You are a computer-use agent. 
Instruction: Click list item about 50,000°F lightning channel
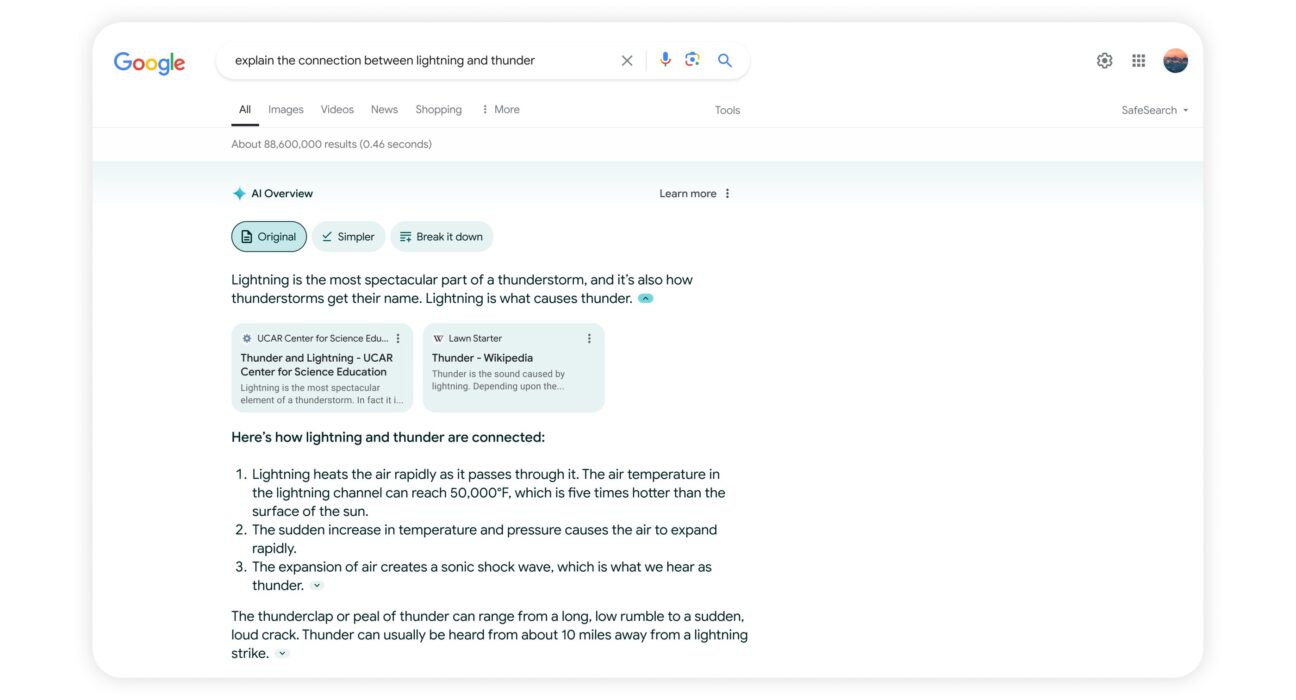pos(489,493)
